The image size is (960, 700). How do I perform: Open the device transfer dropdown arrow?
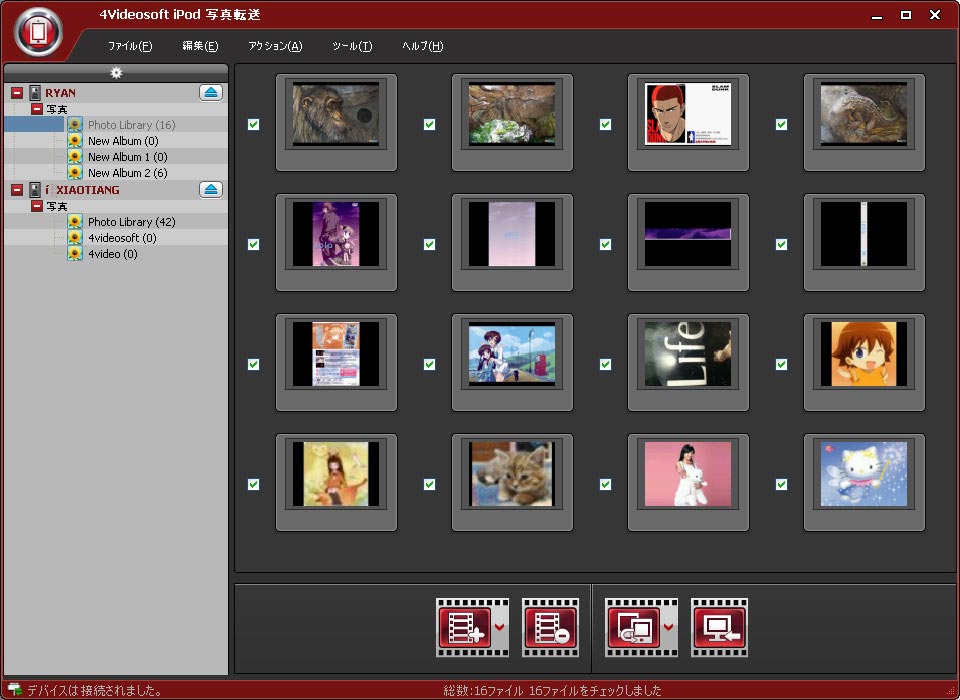click(669, 627)
